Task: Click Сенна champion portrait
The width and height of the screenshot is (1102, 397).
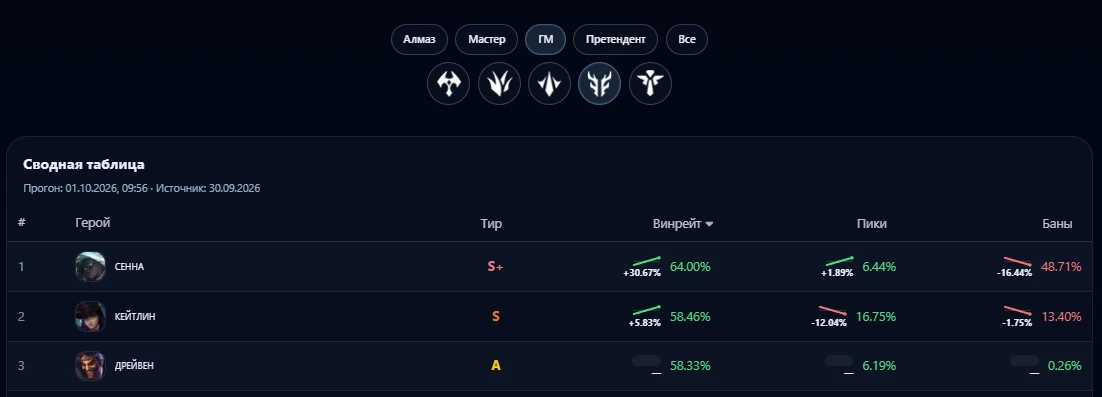Action: click(91, 266)
